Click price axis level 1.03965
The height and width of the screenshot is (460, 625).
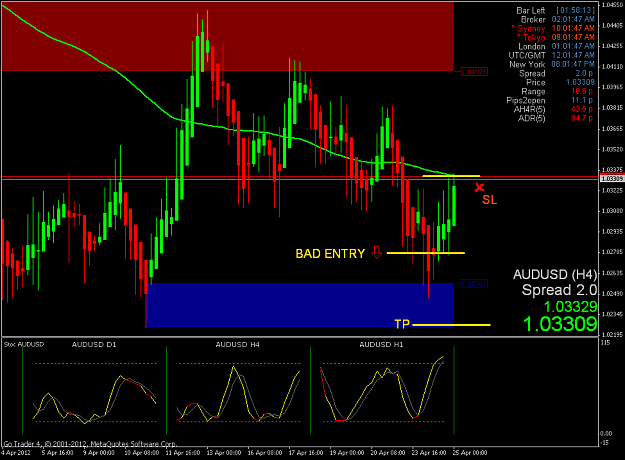612,87
